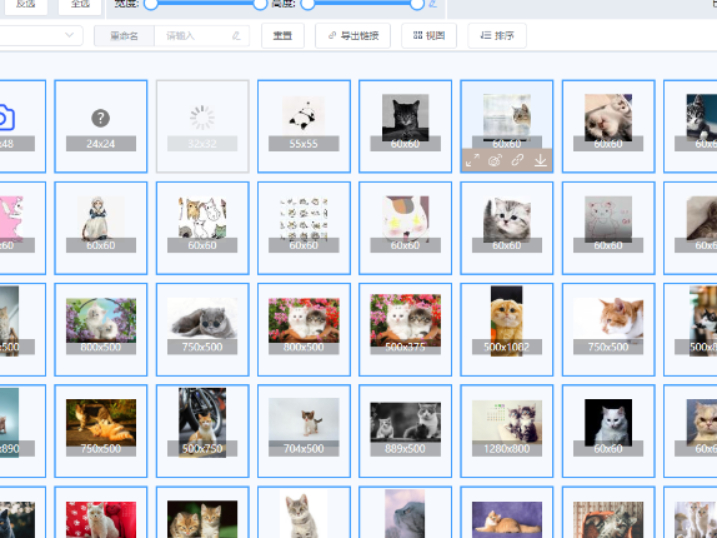Click the 全选 select all button
This screenshot has width=717, height=538.
pos(80,5)
